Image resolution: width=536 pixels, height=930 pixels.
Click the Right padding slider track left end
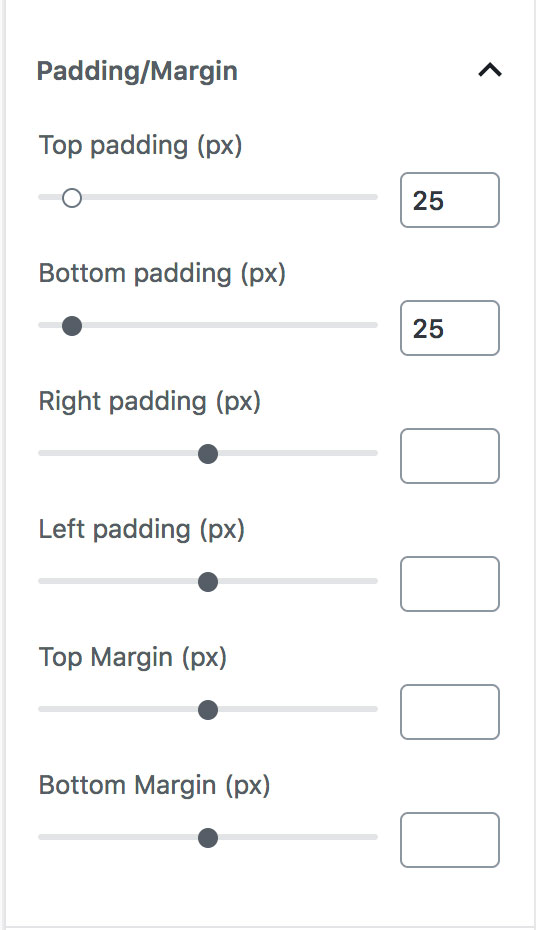pyautogui.click(x=43, y=453)
